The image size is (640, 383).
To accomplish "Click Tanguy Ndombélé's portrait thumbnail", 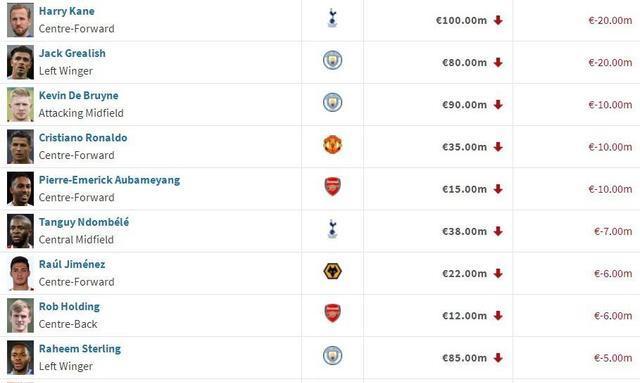I will click(x=20, y=231).
